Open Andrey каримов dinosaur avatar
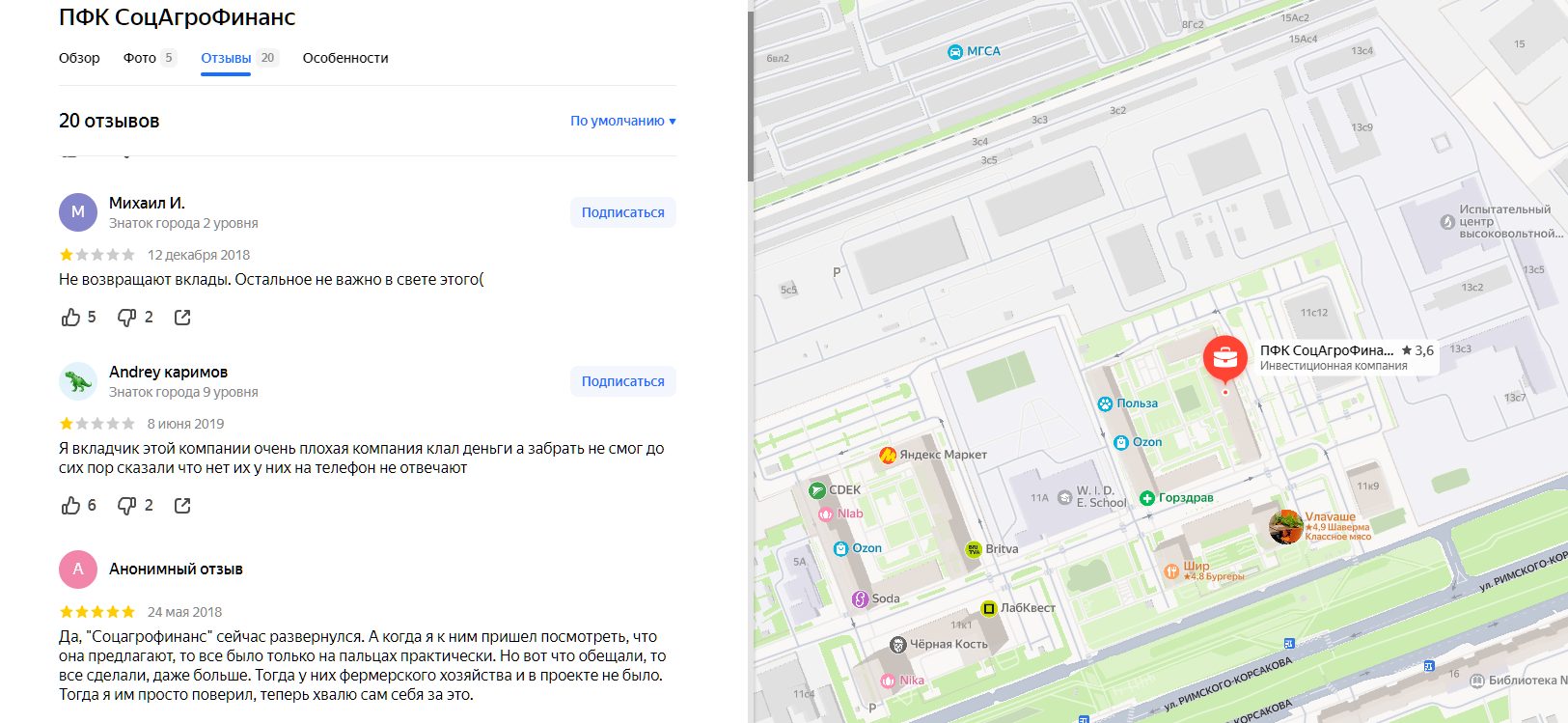 [x=78, y=381]
